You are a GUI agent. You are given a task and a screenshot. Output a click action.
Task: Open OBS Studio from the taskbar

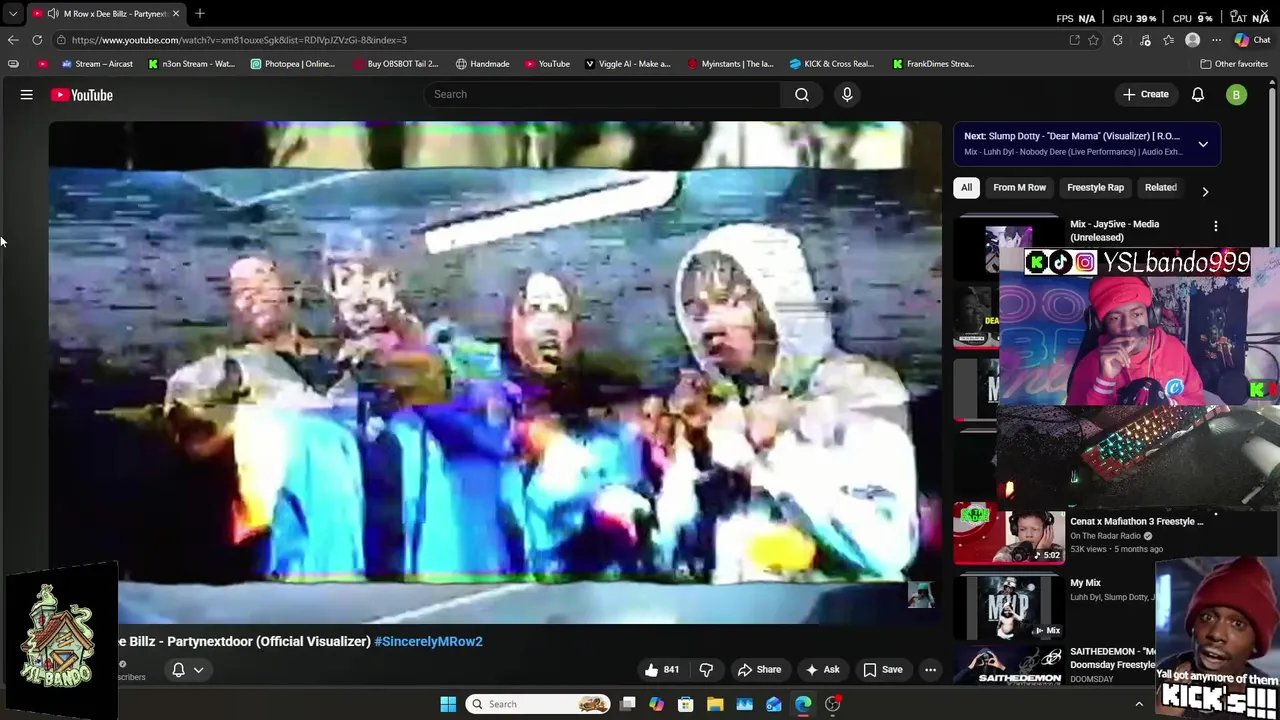tap(833, 704)
